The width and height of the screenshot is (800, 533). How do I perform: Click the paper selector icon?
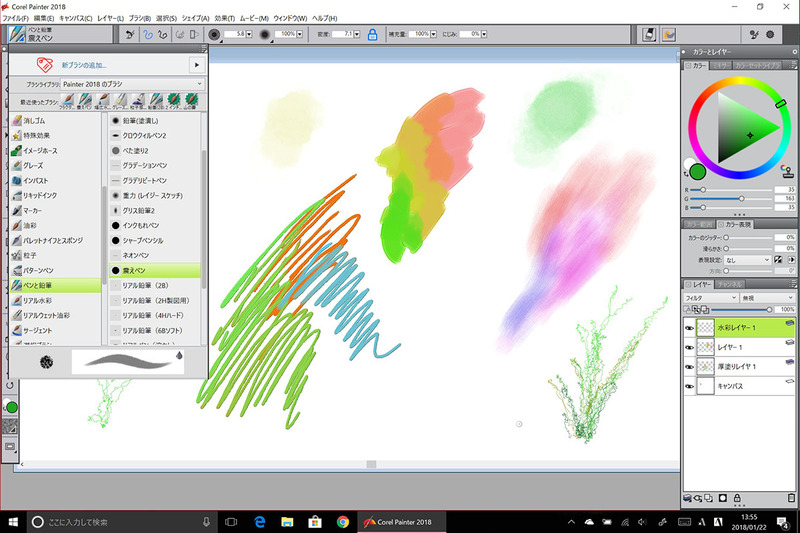[x=649, y=34]
